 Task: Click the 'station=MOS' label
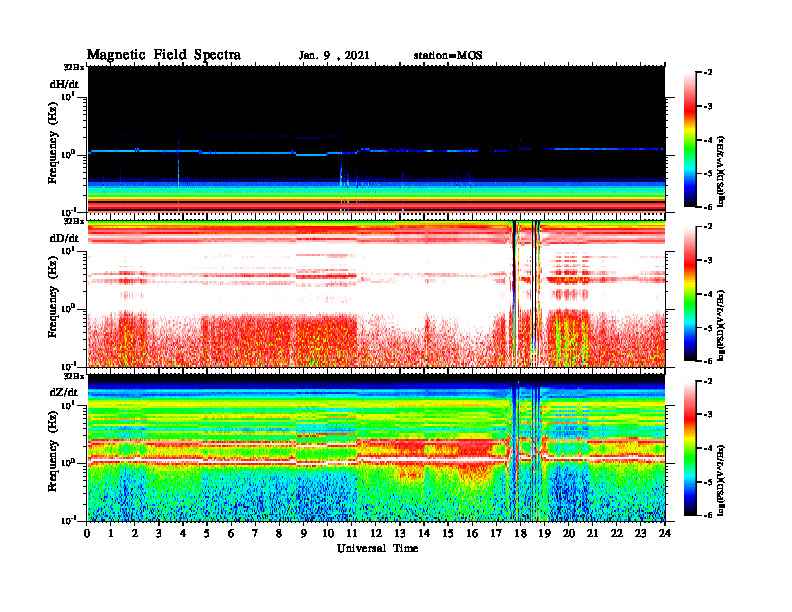[x=448, y=56]
